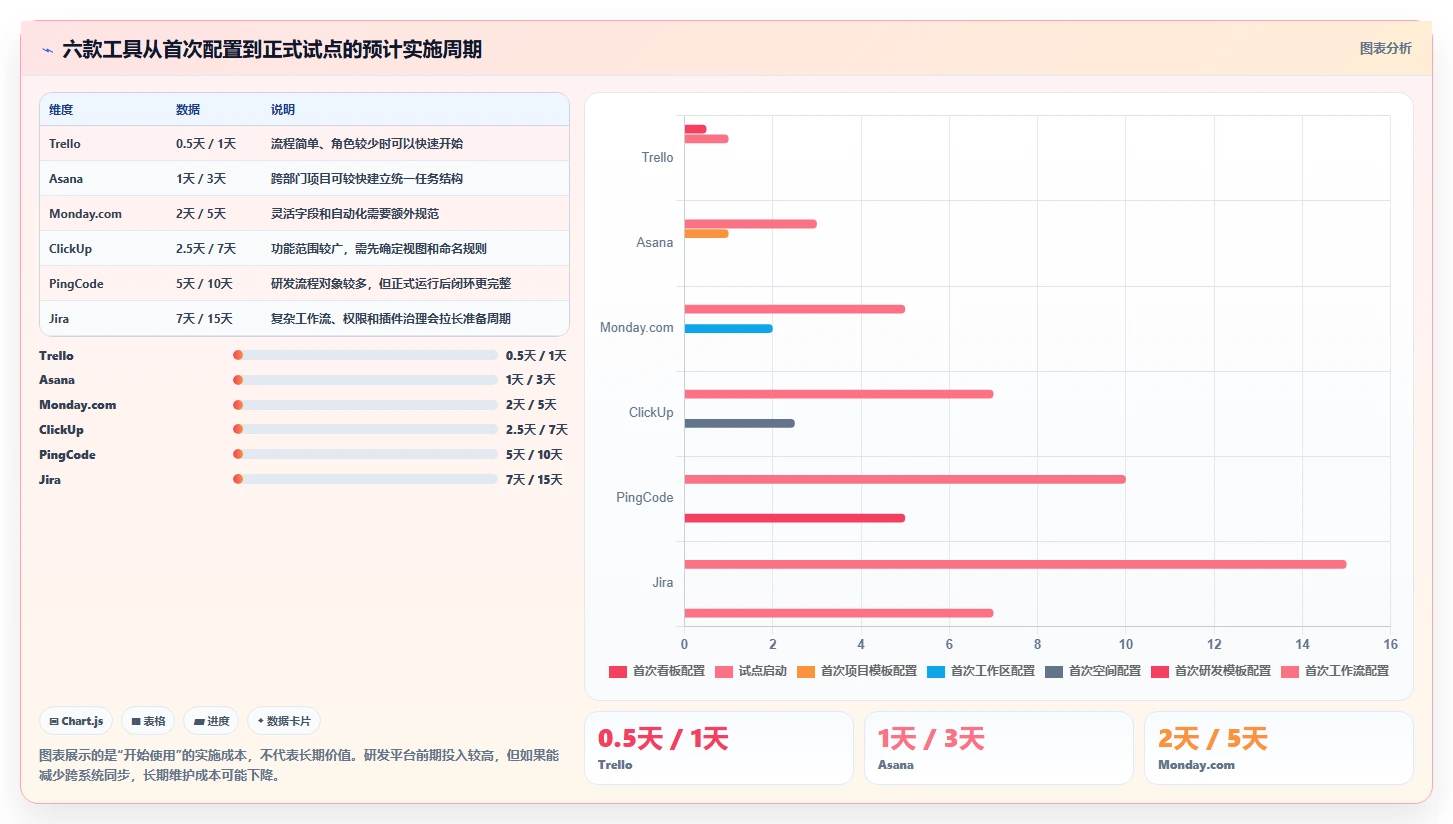Toggle the 首次看板配置 legend item
The image size is (1453, 824).
657,671
